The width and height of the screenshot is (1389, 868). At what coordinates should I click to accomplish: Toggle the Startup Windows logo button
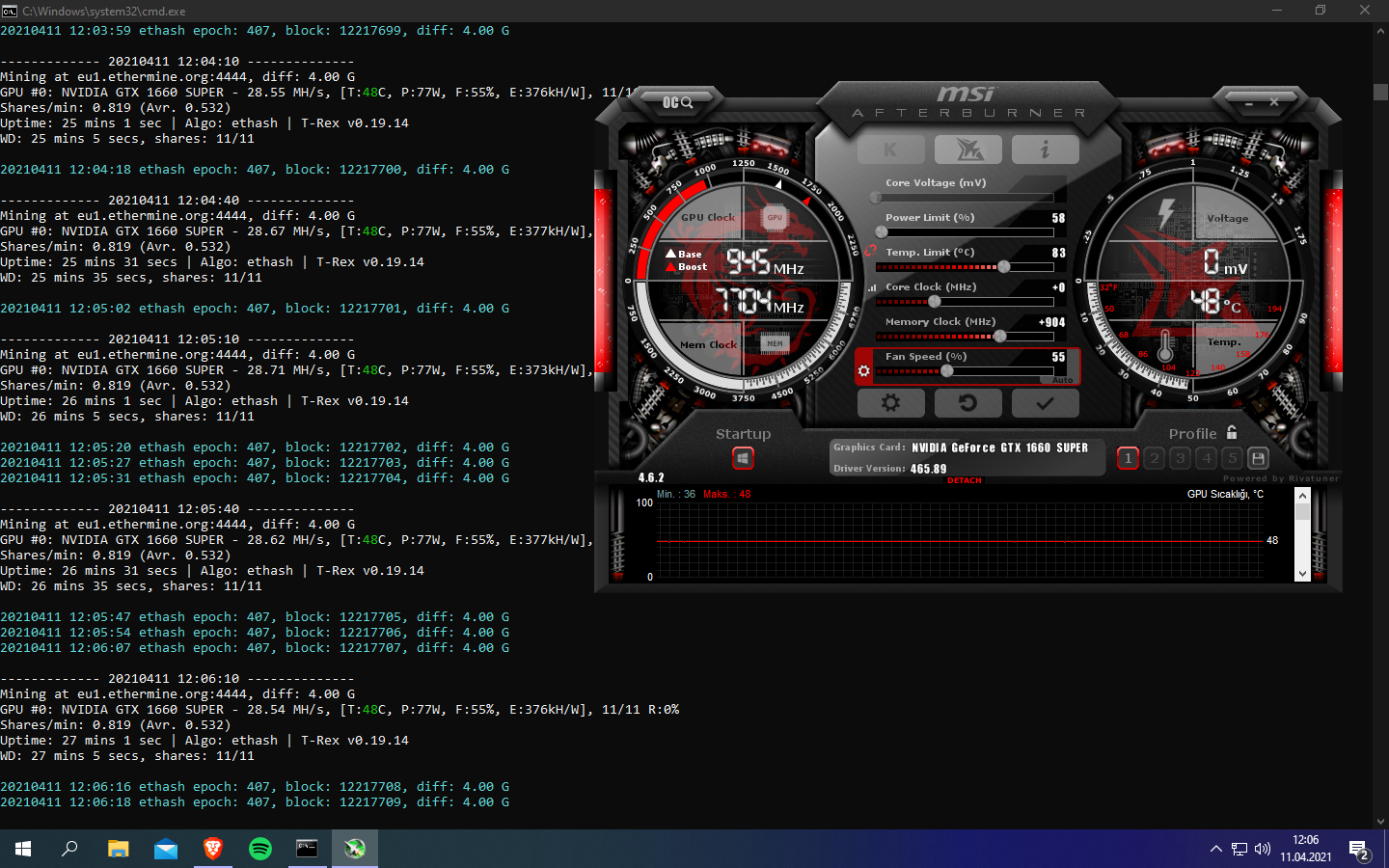coord(743,458)
